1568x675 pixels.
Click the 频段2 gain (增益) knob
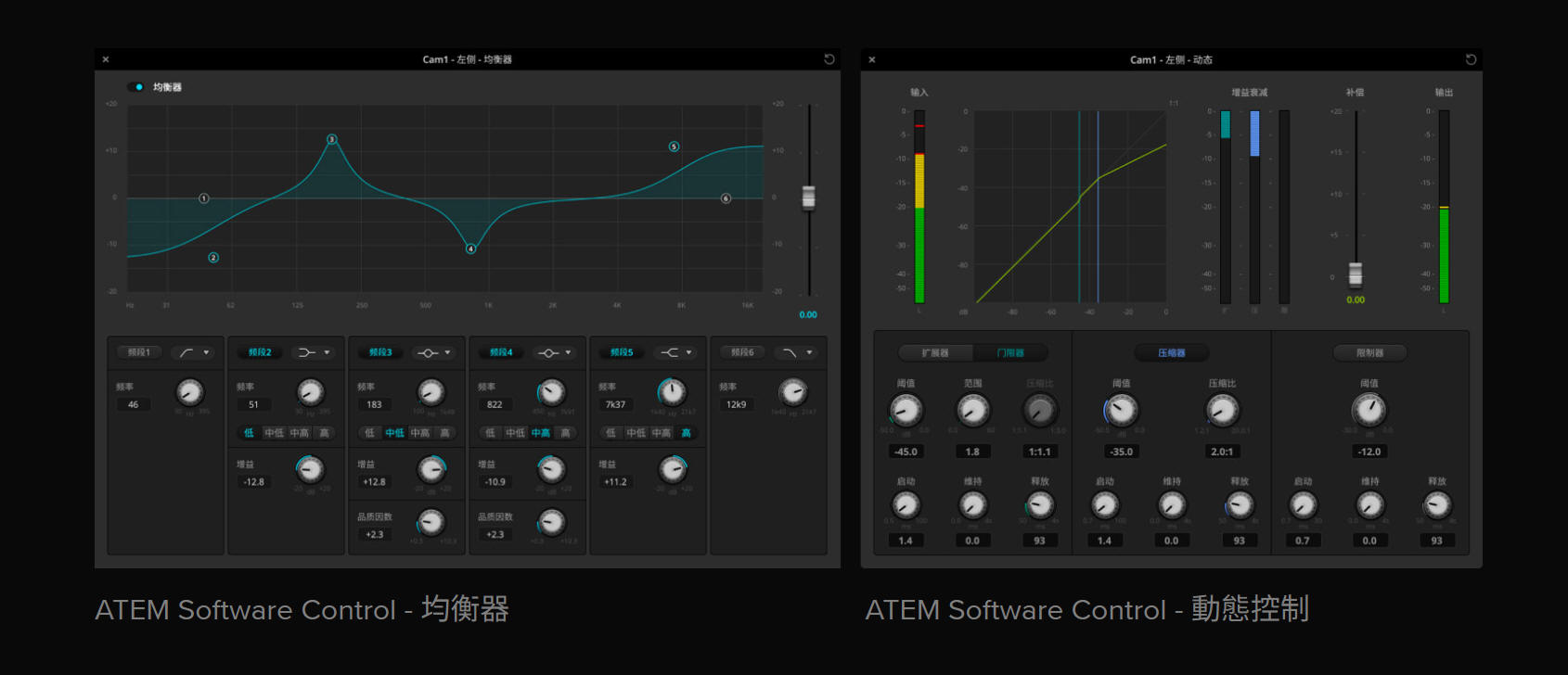pyautogui.click(x=310, y=469)
